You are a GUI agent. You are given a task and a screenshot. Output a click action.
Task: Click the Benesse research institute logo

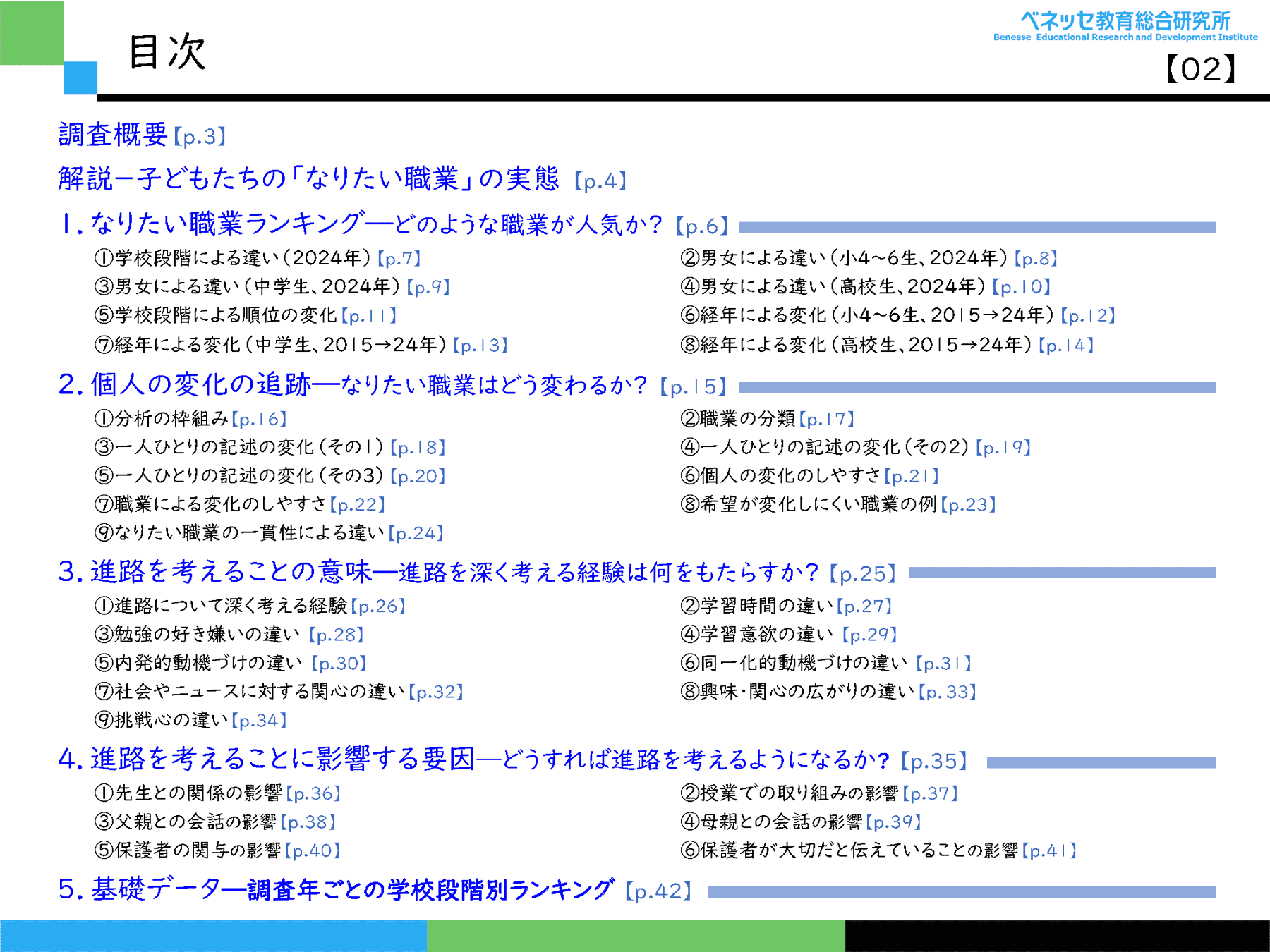[1125, 26]
